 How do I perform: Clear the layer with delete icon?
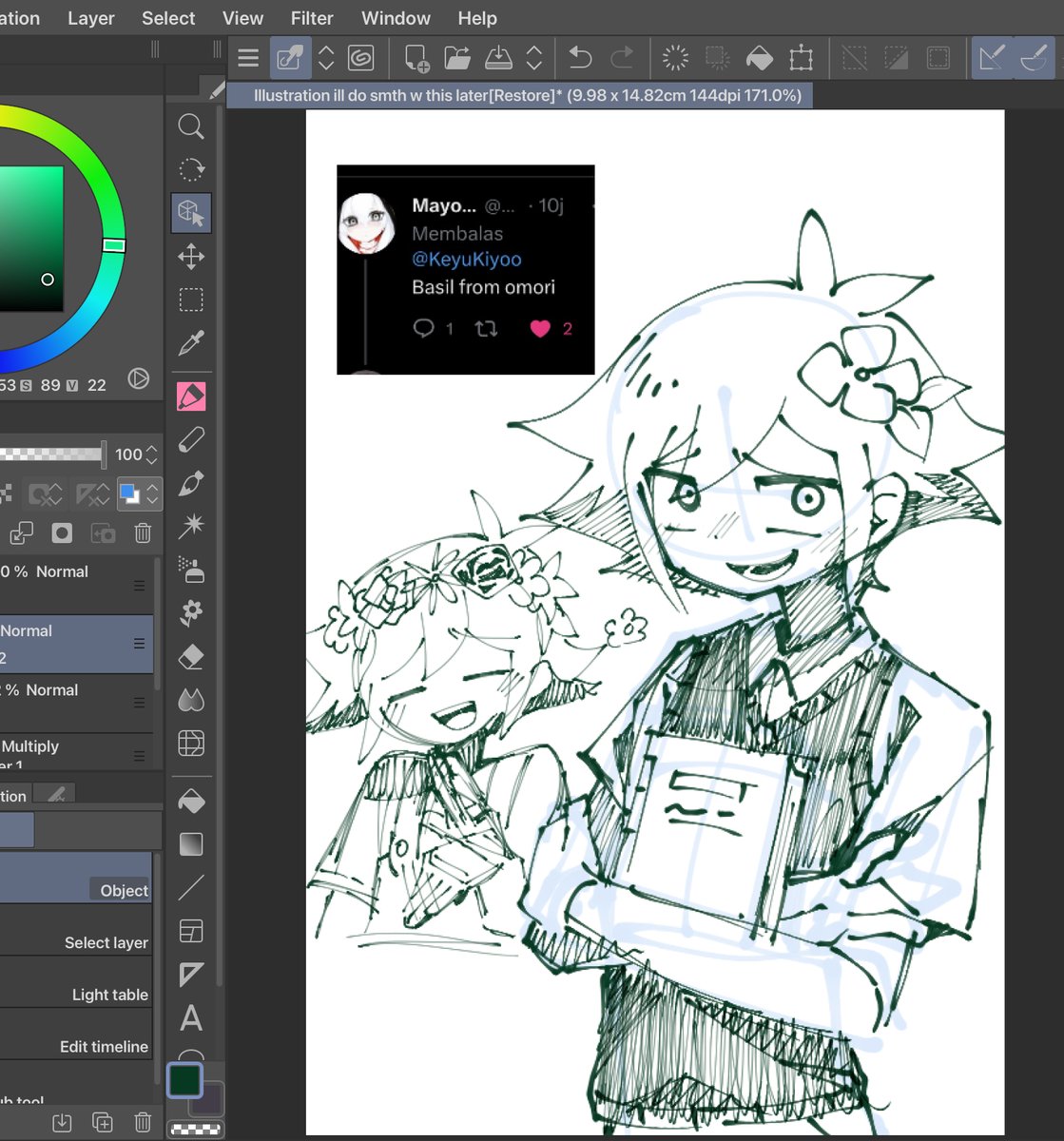[x=675, y=59]
